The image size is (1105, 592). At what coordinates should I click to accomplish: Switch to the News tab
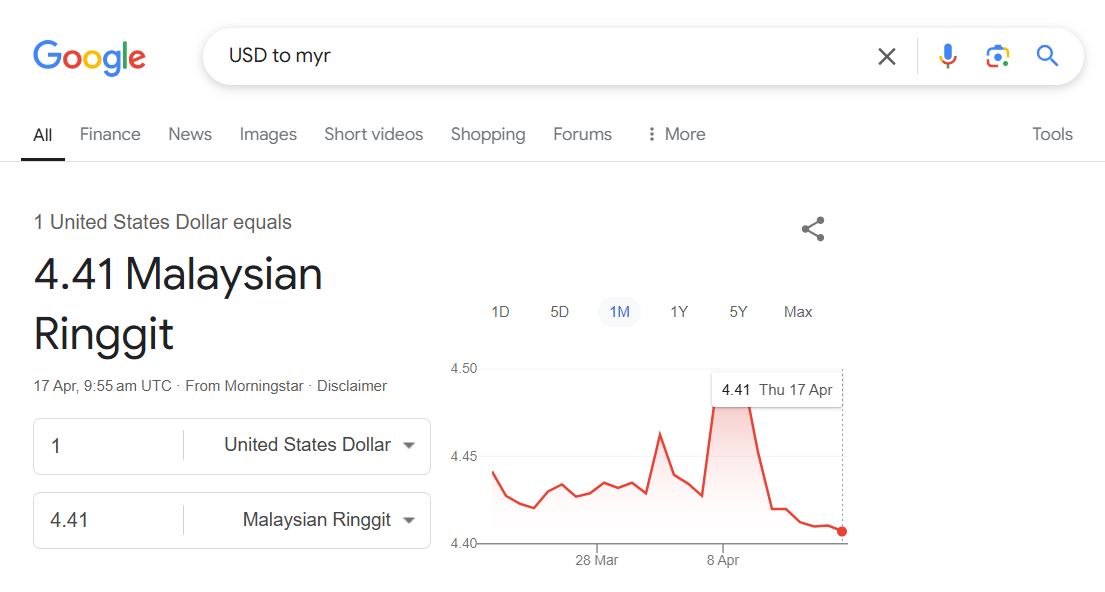tap(190, 134)
